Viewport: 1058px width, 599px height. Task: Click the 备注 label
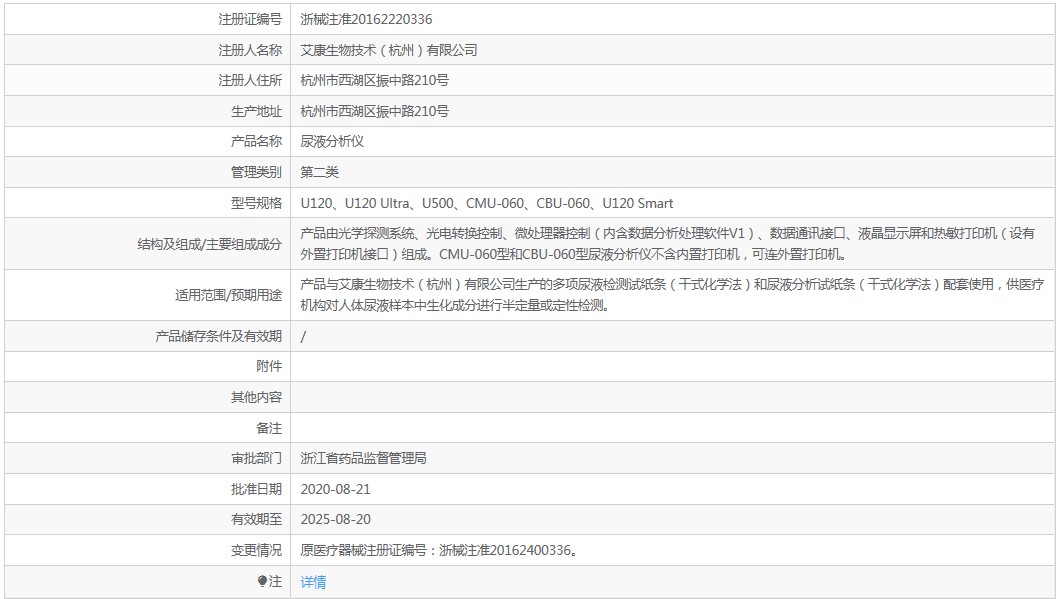point(269,428)
